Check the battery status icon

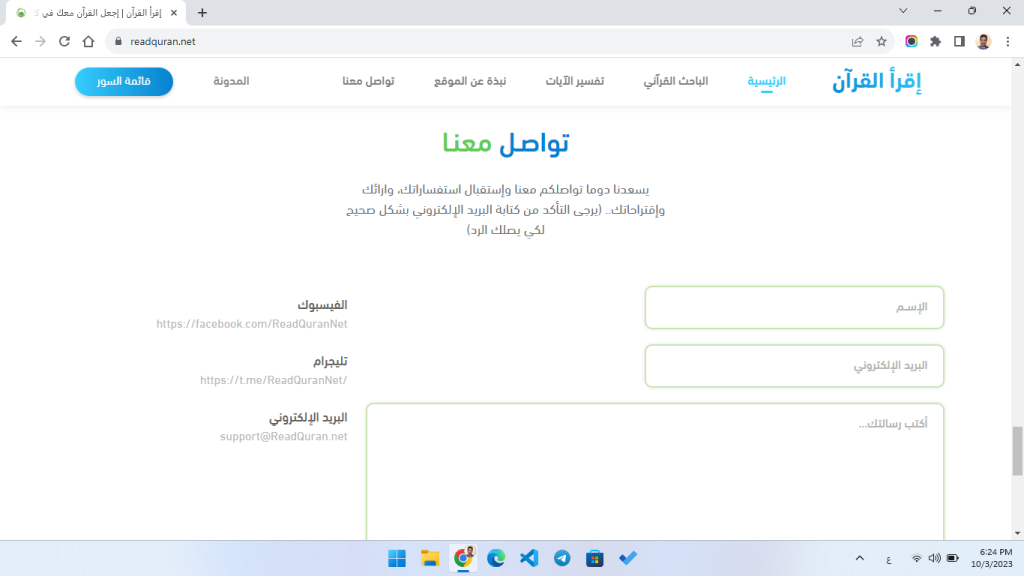click(953, 558)
